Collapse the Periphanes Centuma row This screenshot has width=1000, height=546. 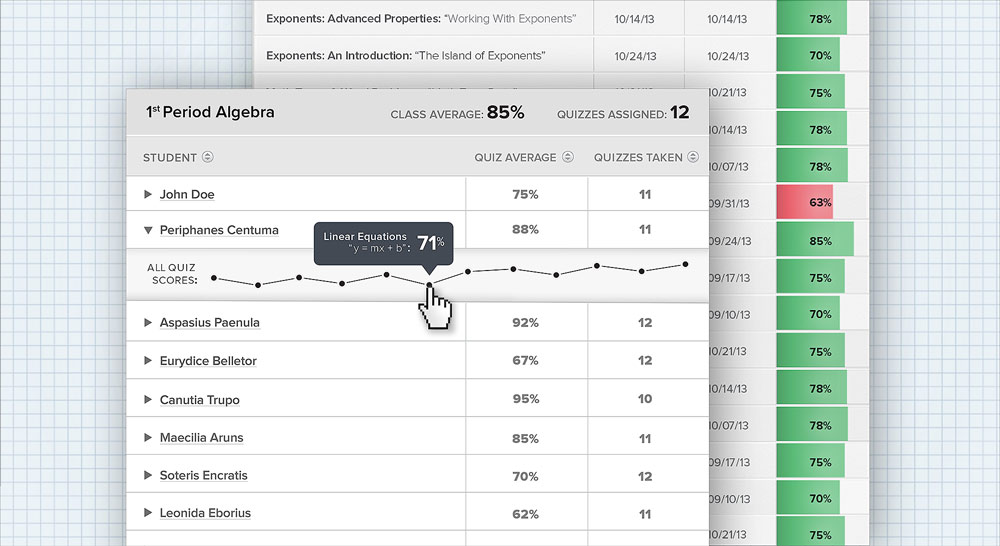pos(148,230)
